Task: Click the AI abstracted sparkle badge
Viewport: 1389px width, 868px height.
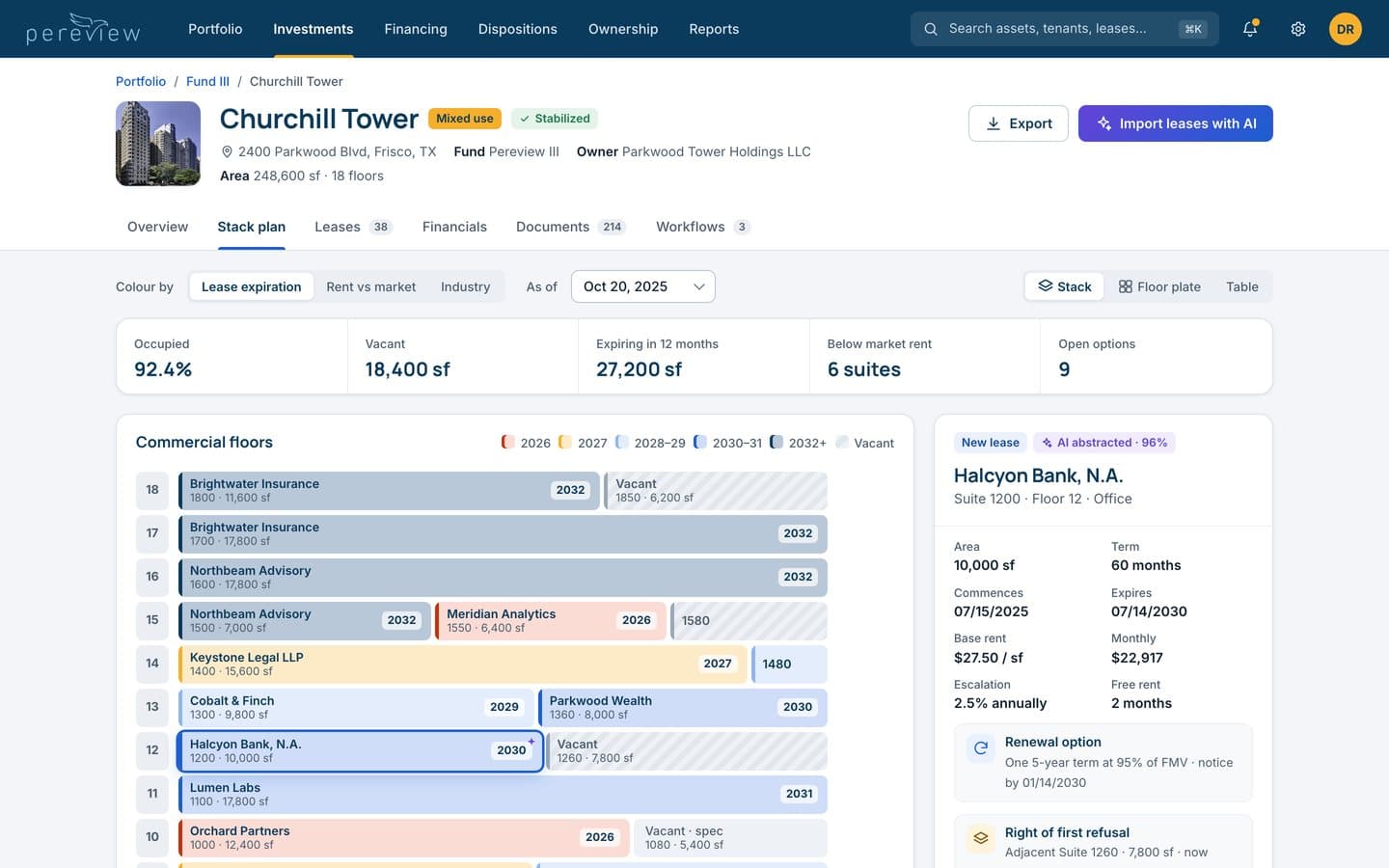Action: coord(1104,443)
